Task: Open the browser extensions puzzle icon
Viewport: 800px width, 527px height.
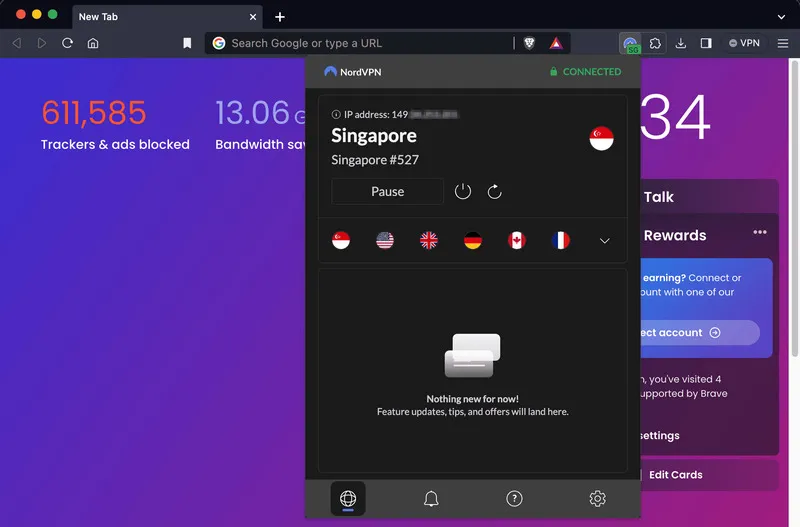Action: pyautogui.click(x=655, y=43)
